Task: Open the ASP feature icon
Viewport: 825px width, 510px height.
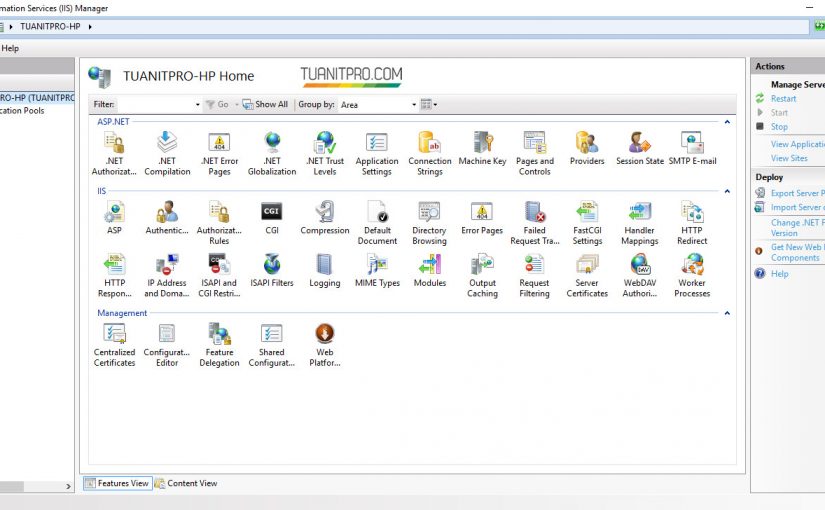Action: click(114, 217)
